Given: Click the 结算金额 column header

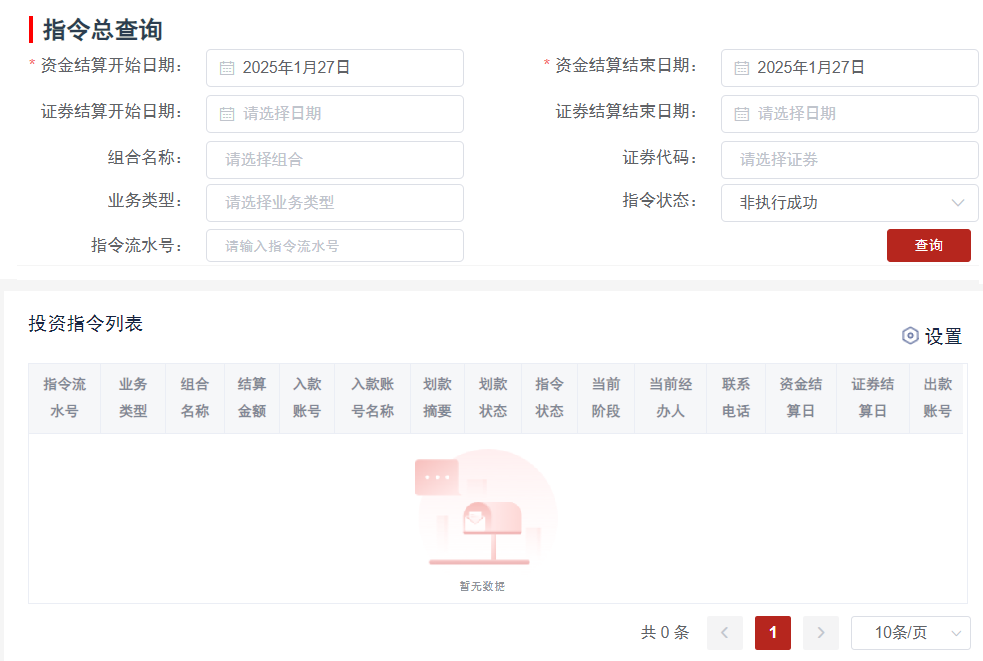Looking at the screenshot, I should 252,398.
